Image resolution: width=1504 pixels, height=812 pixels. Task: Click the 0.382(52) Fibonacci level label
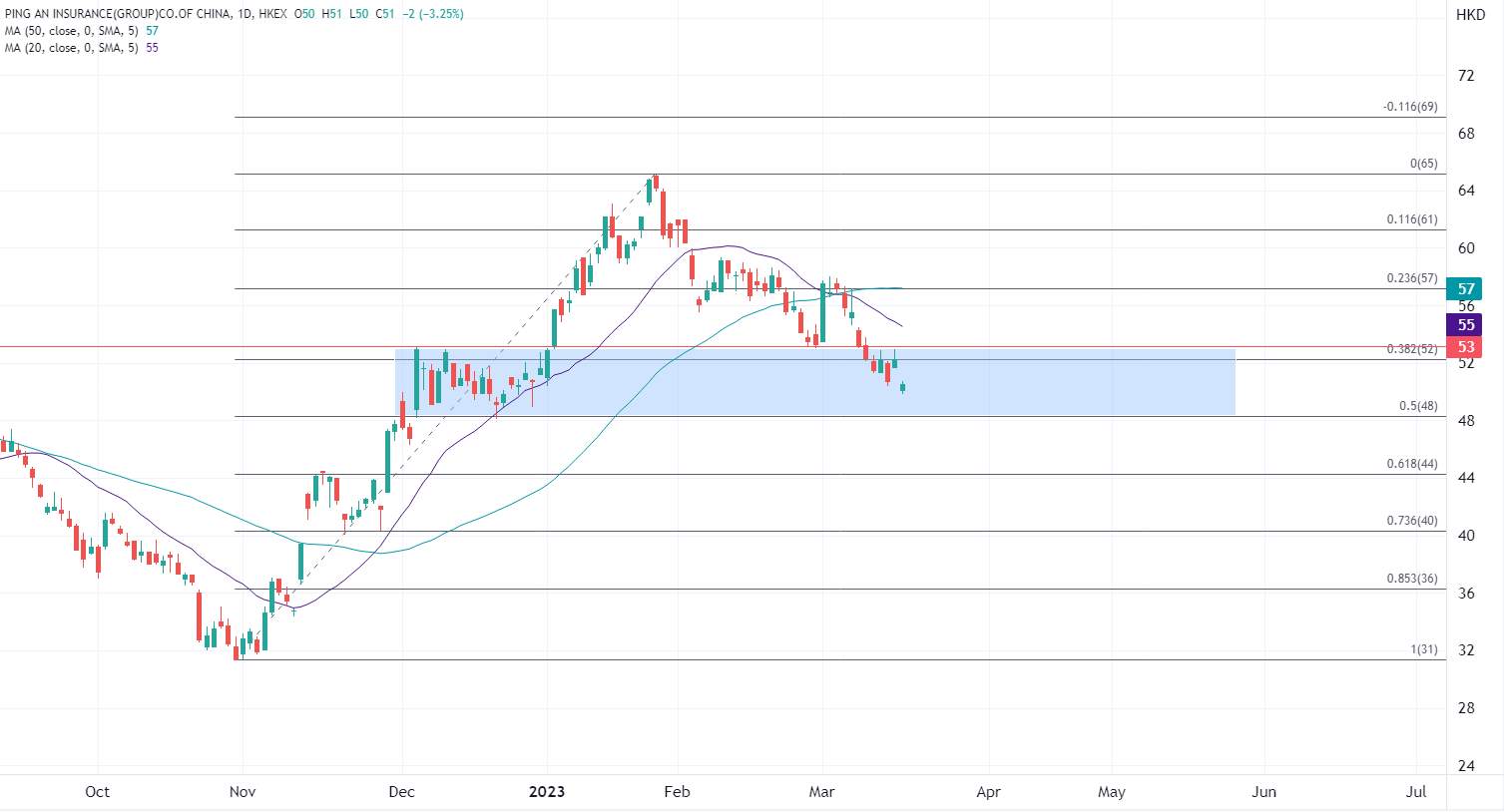[1412, 349]
